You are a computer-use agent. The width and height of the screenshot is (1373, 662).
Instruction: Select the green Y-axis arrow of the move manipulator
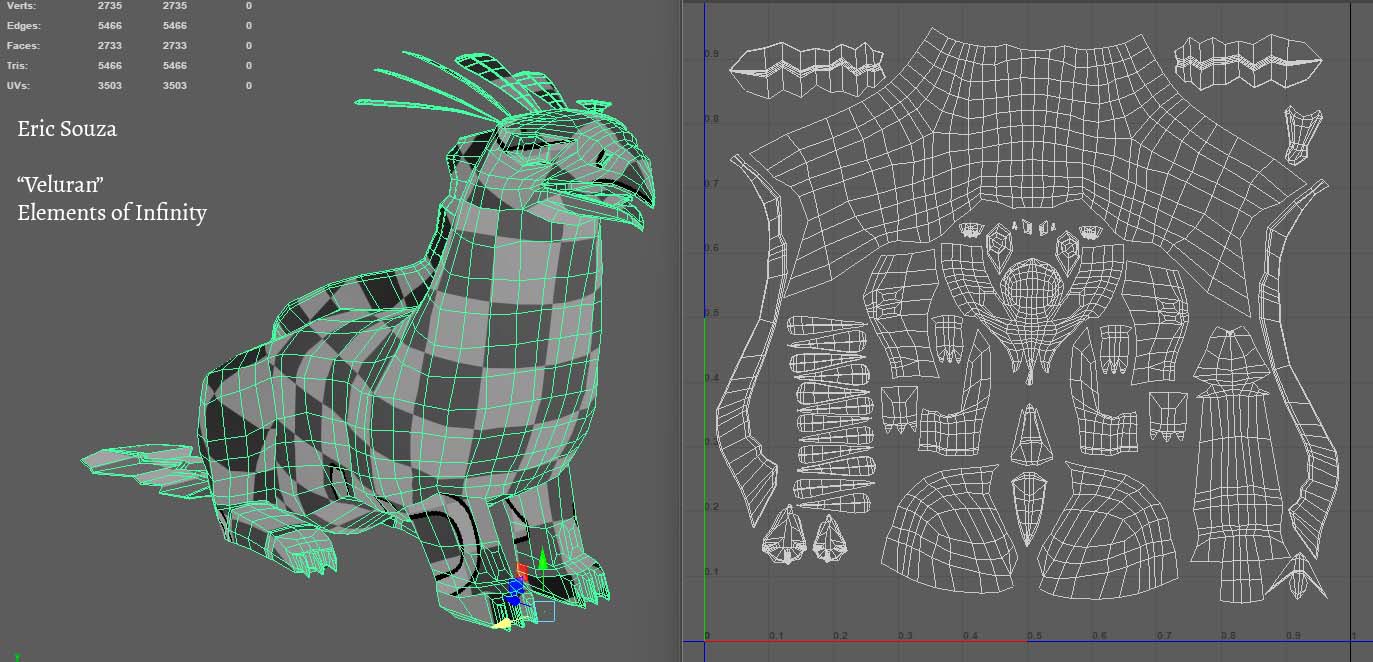tap(542, 560)
